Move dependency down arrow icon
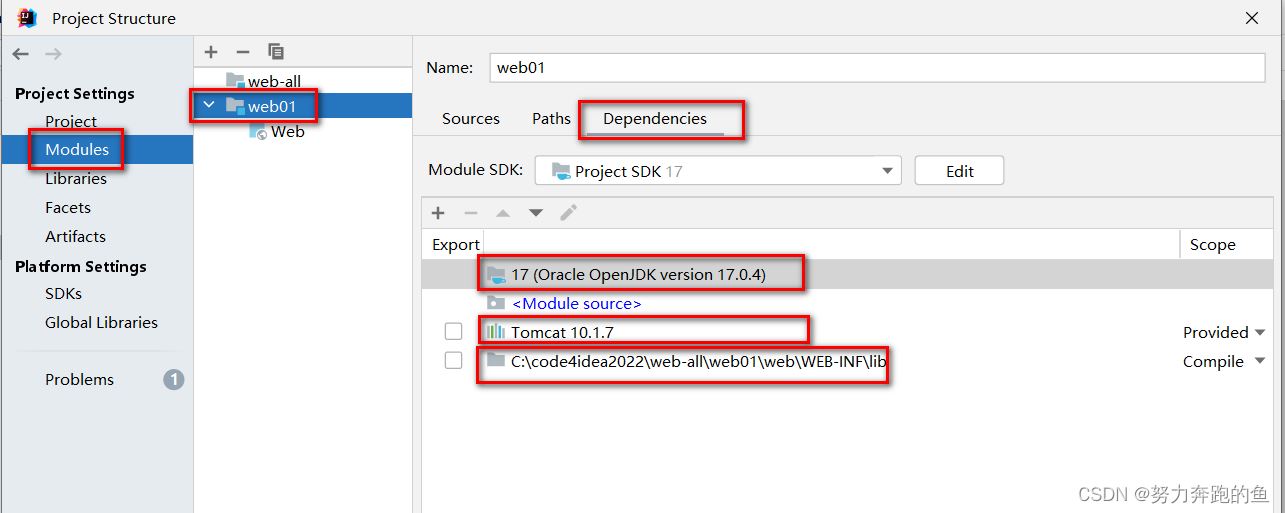 pyautogui.click(x=536, y=212)
